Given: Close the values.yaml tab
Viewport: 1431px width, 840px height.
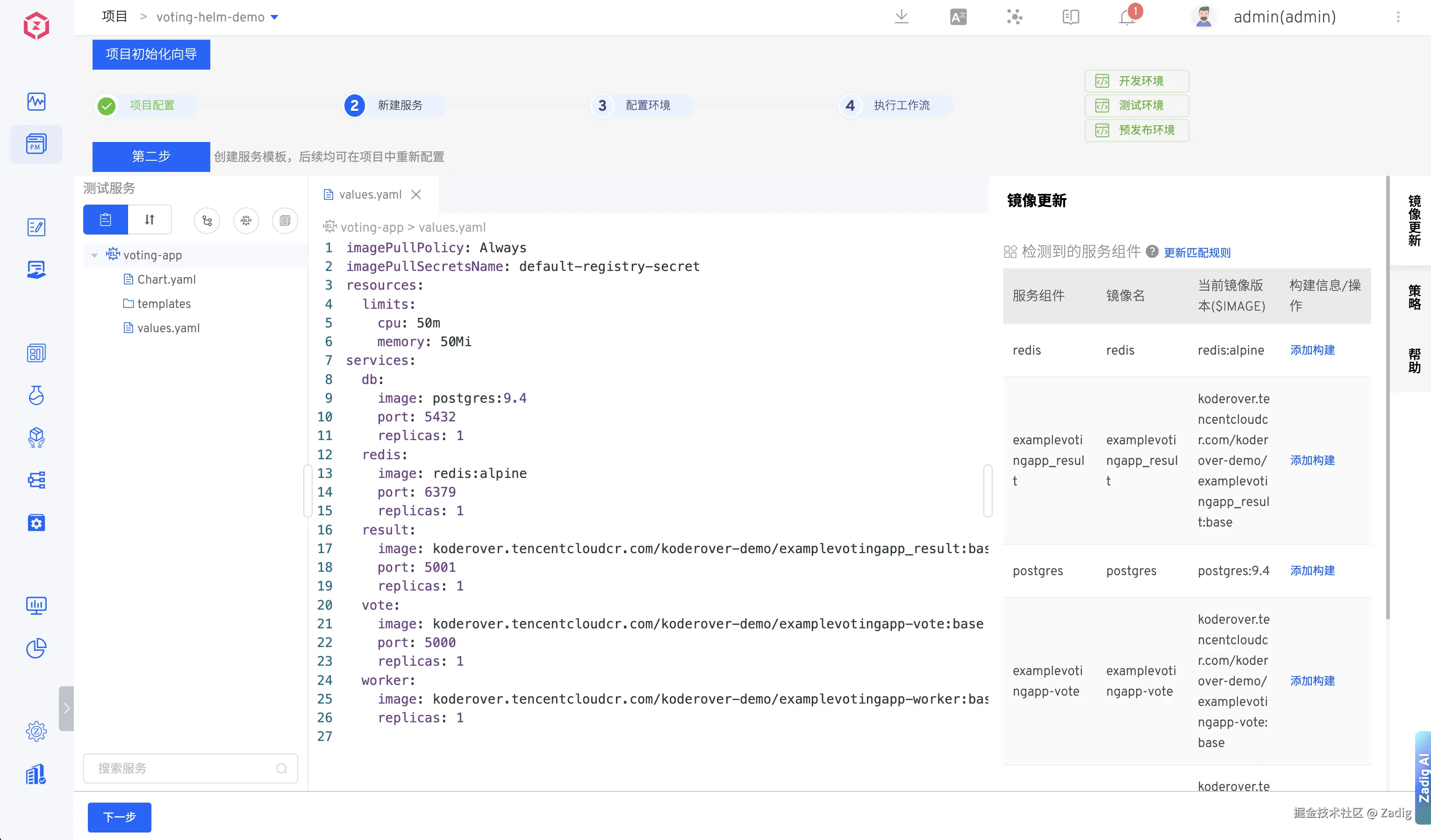Looking at the screenshot, I should tap(416, 195).
